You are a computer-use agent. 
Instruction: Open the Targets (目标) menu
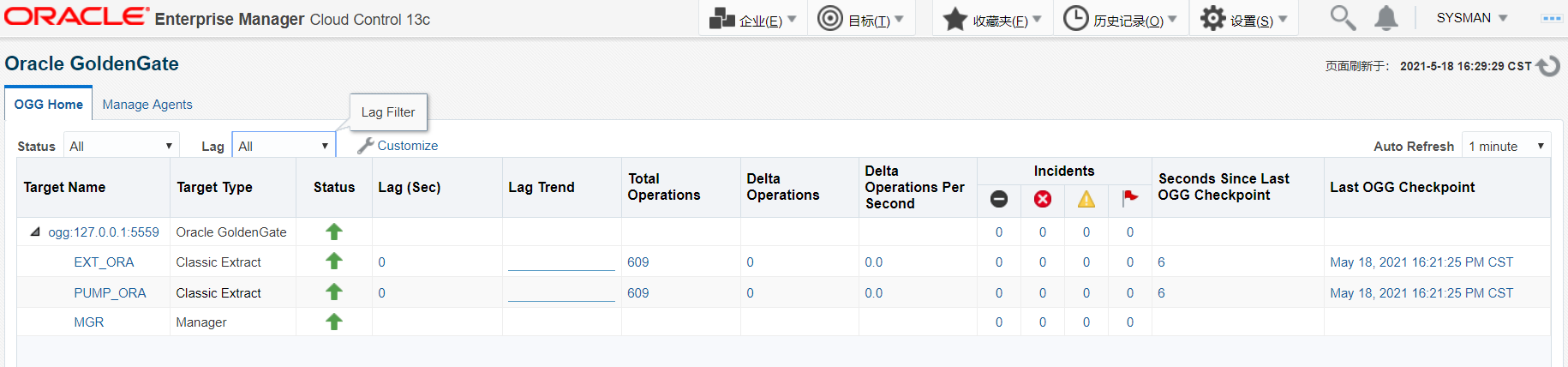click(x=860, y=20)
